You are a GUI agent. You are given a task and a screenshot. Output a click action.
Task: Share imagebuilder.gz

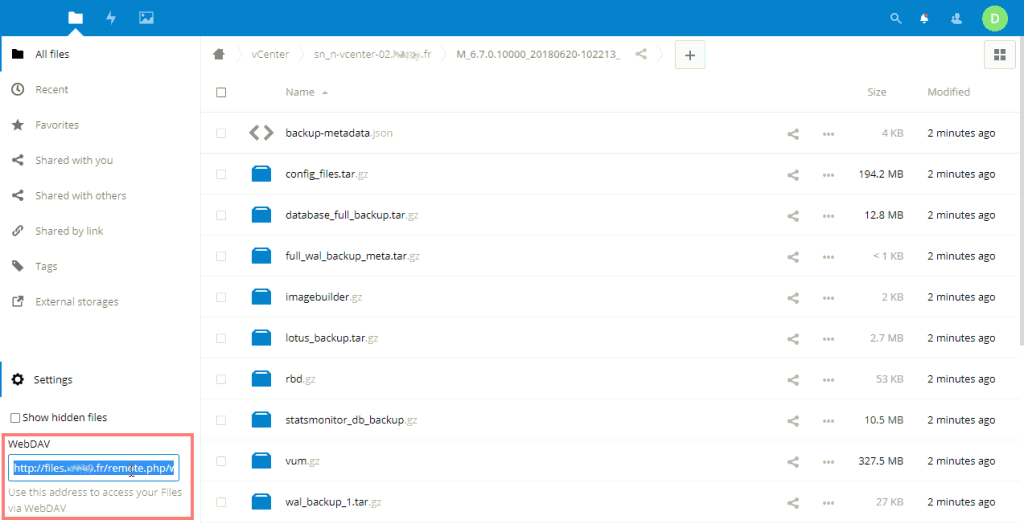click(x=793, y=298)
